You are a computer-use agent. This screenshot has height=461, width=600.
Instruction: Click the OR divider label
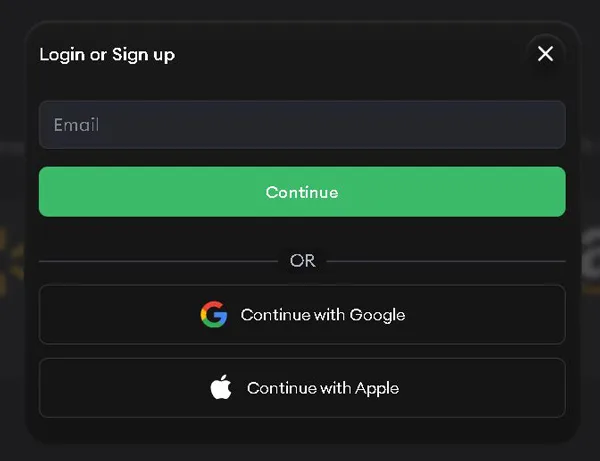click(302, 261)
